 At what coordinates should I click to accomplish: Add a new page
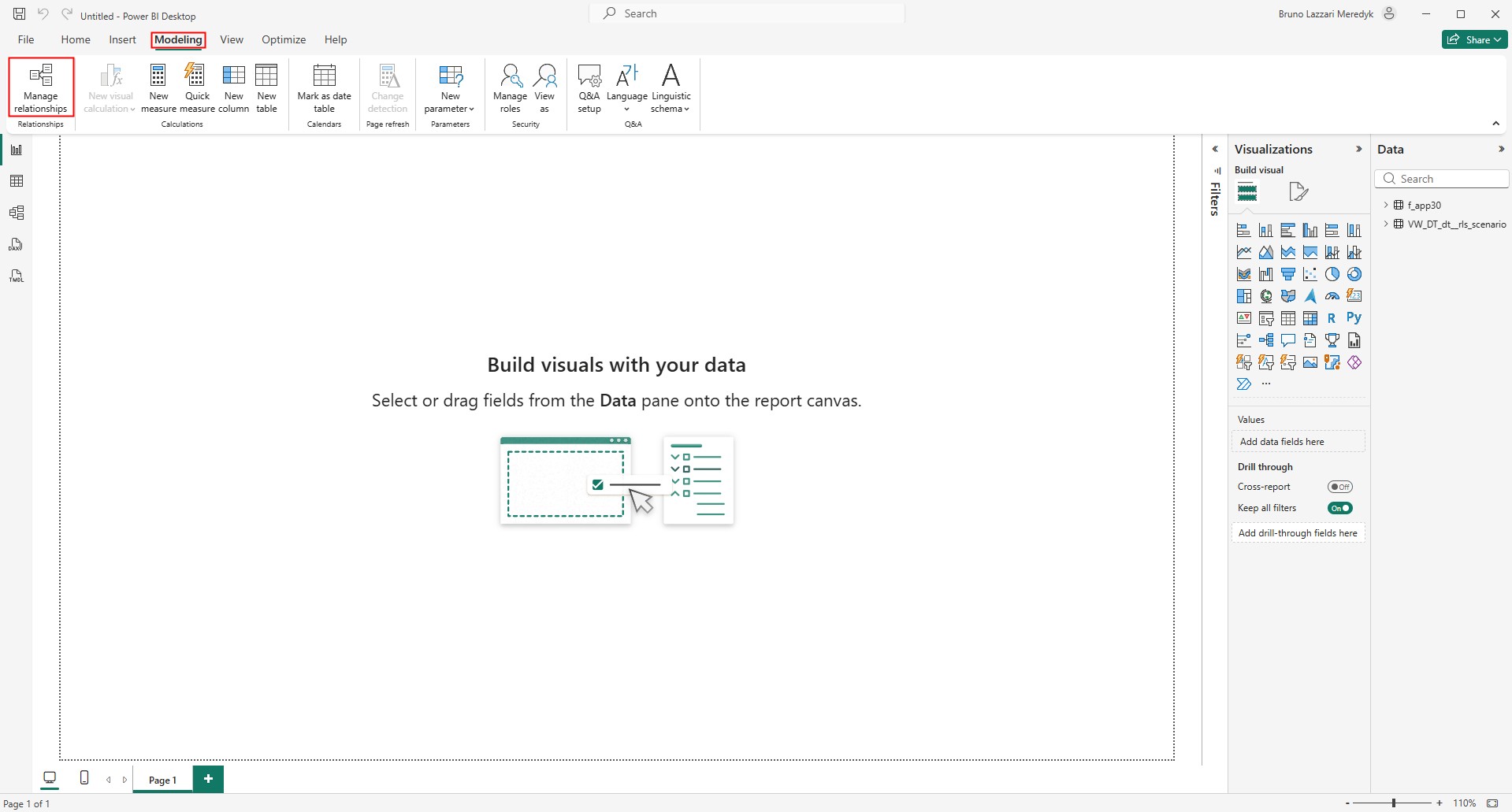[x=208, y=779]
